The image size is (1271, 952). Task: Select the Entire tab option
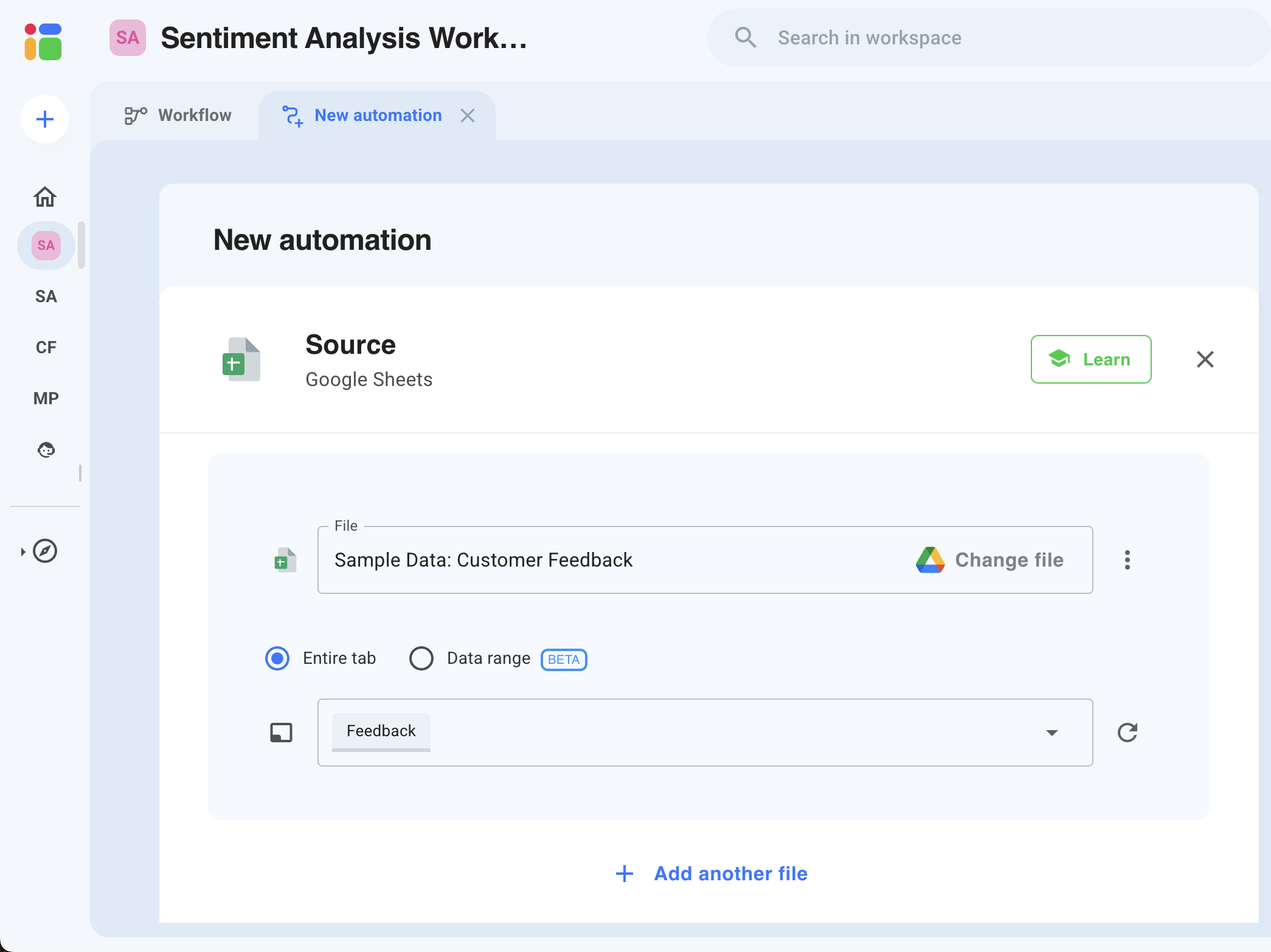pyautogui.click(x=277, y=658)
